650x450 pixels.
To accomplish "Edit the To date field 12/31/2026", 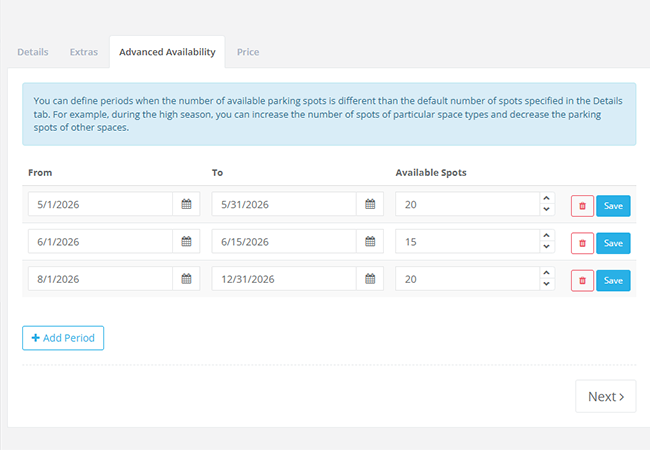I will pyautogui.click(x=284, y=278).
